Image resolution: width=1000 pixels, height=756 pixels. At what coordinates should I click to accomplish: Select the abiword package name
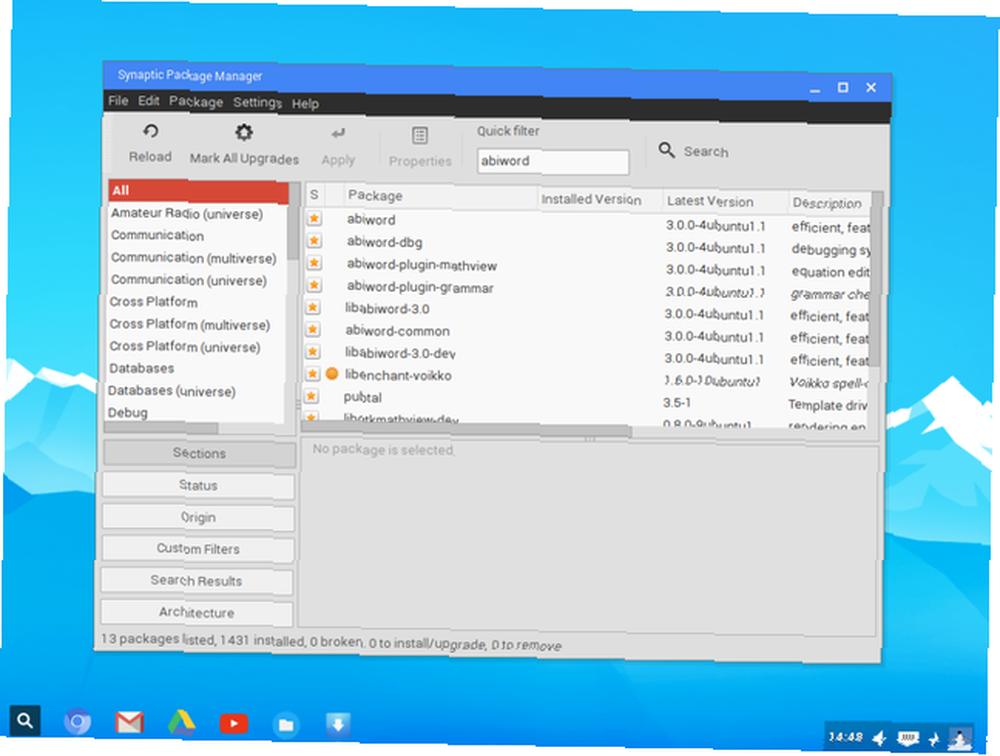point(371,219)
